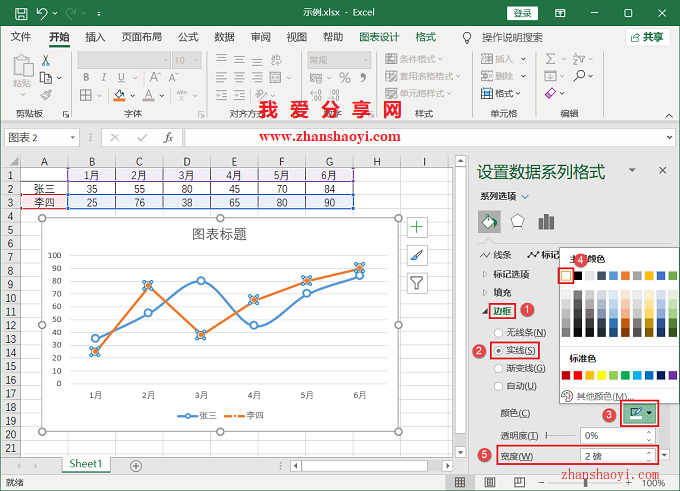Click the 透明度 transparency slider
The image size is (680, 491).
tap(560, 435)
